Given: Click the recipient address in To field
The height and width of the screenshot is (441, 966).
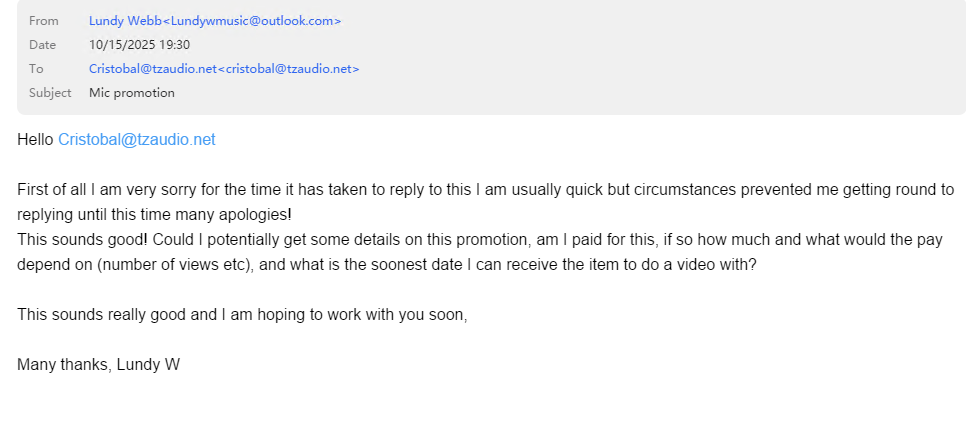Looking at the screenshot, I should [224, 69].
